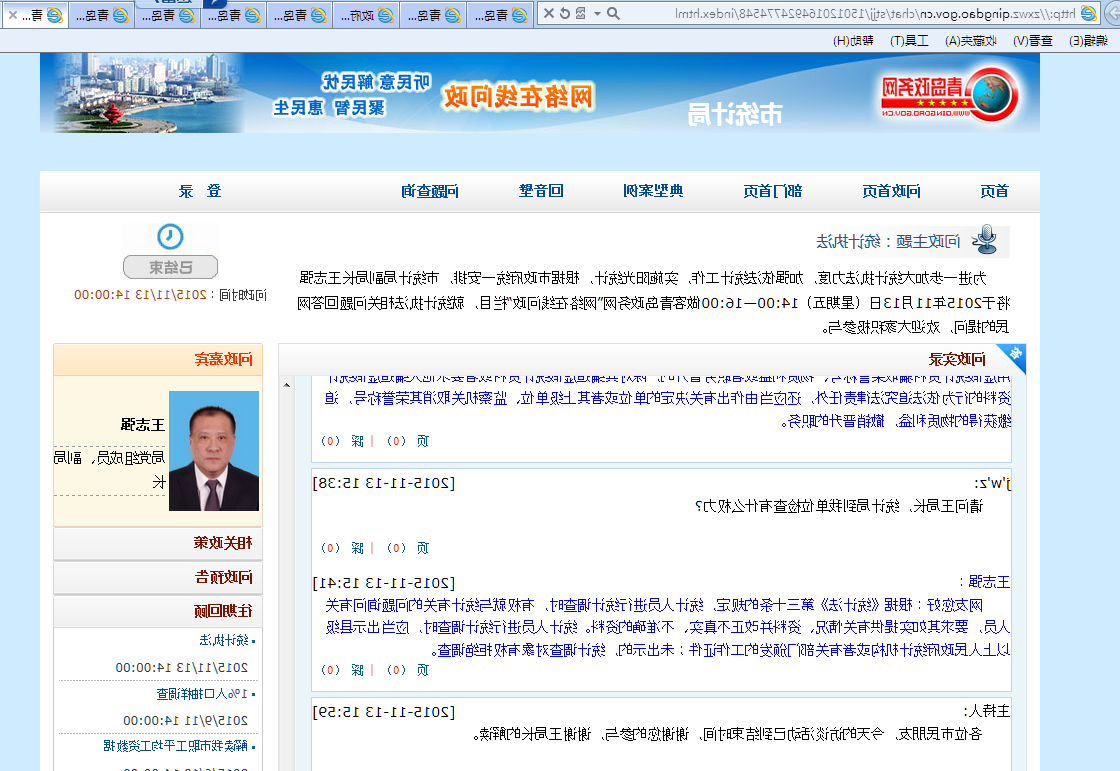Click the Refresh icon in address bar
The height and width of the screenshot is (771, 1120).
pos(564,14)
